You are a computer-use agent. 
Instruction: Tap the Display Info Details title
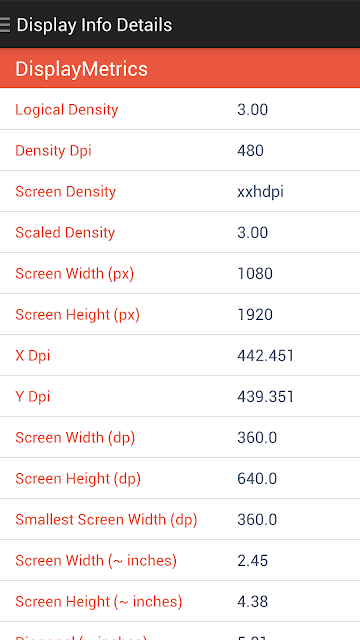click(x=94, y=25)
